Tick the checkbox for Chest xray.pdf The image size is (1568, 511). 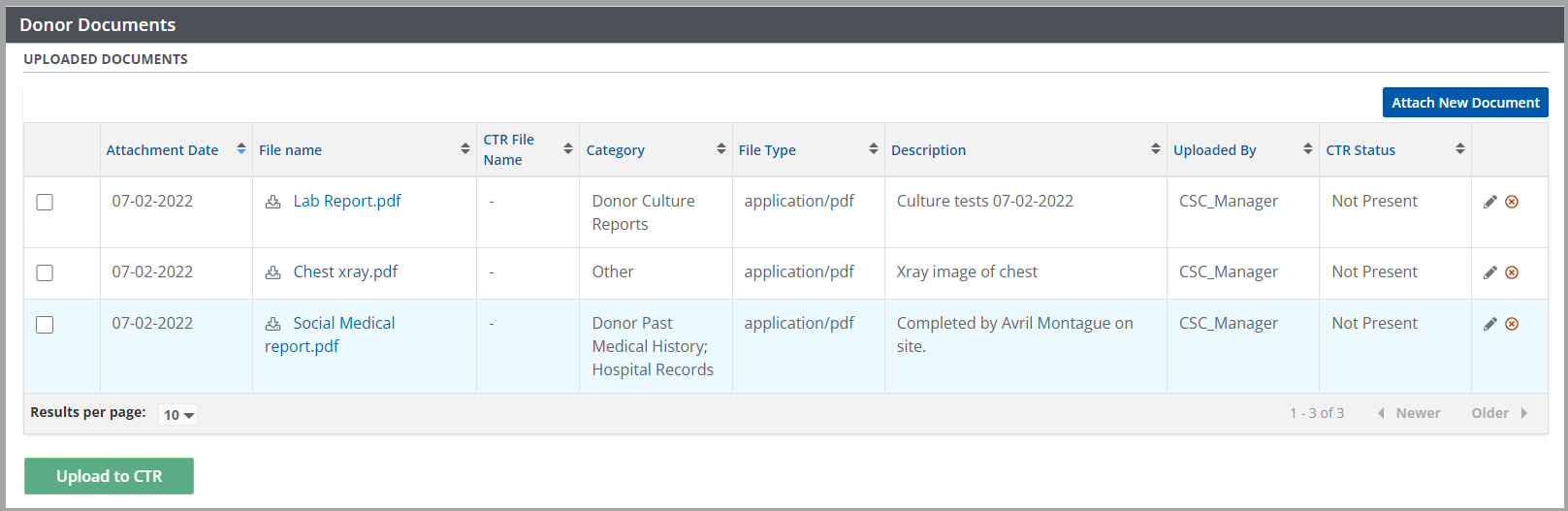[x=45, y=272]
